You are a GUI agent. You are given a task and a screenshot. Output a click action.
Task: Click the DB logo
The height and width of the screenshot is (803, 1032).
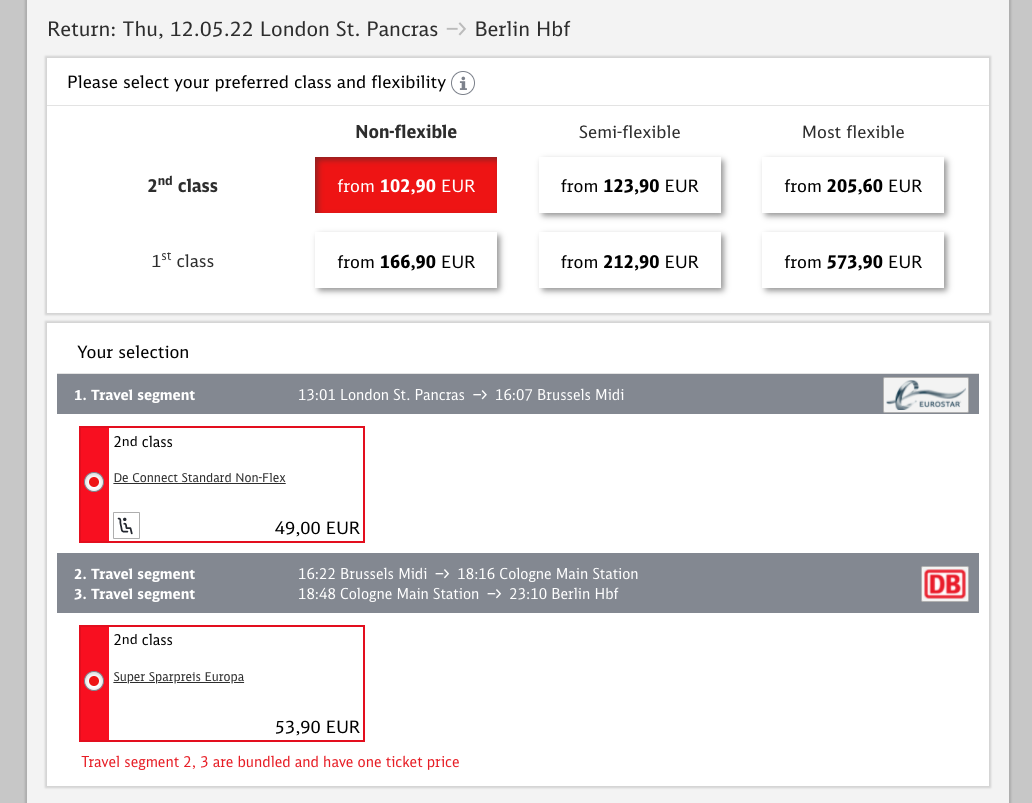944,584
